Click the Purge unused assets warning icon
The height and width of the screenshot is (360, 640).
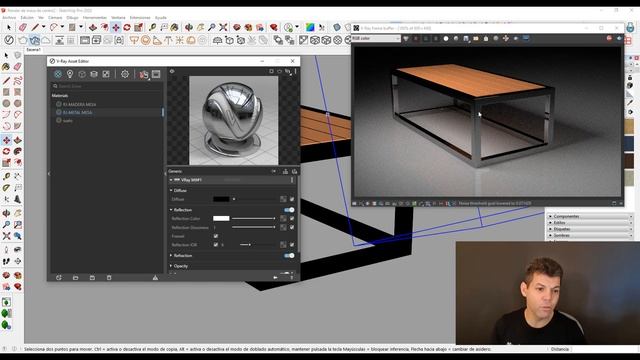[155, 278]
